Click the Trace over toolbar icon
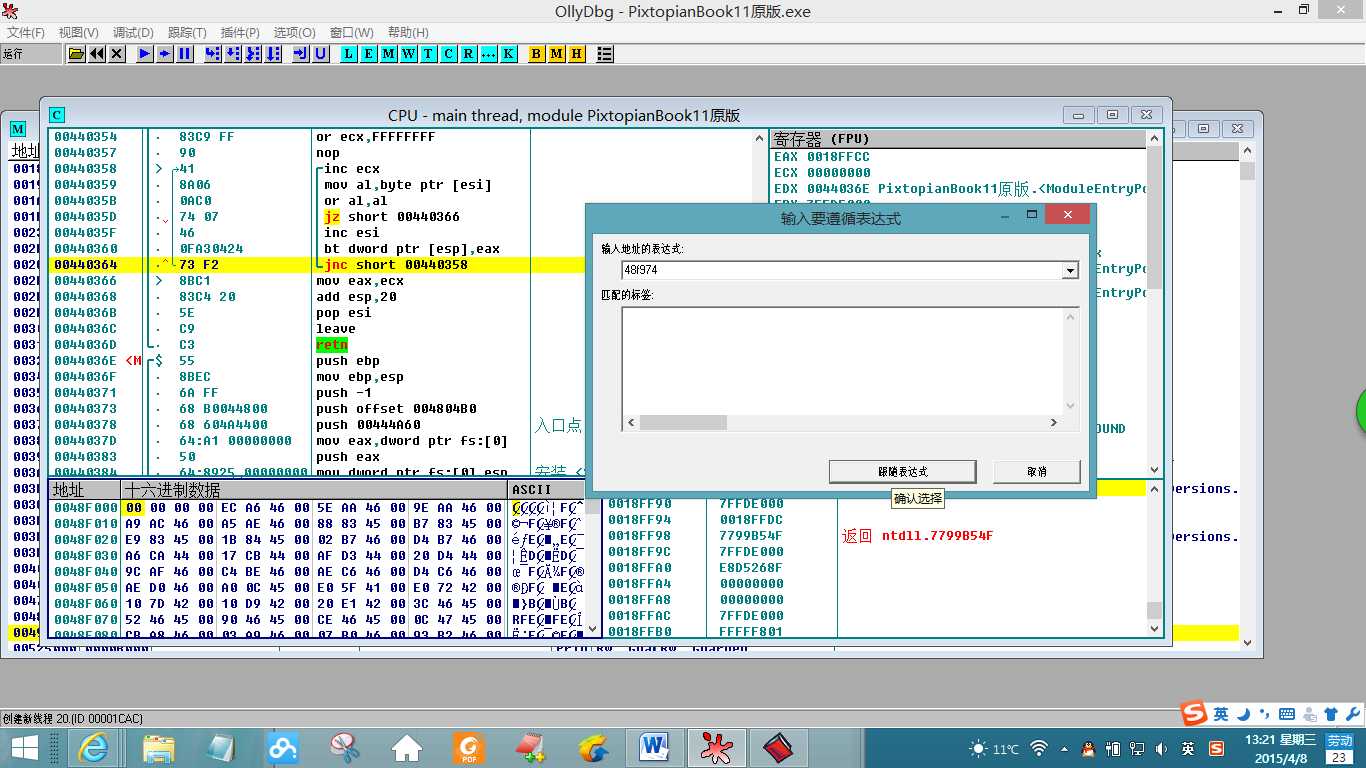 pos(273,54)
